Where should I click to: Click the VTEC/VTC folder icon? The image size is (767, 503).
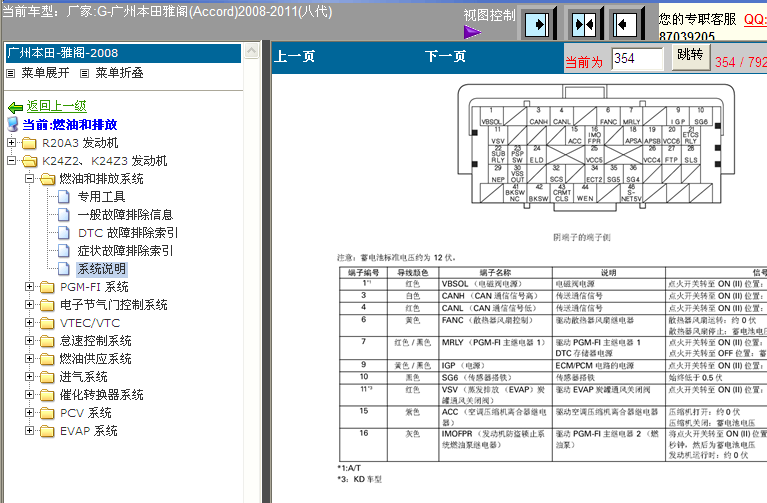[x=47, y=323]
